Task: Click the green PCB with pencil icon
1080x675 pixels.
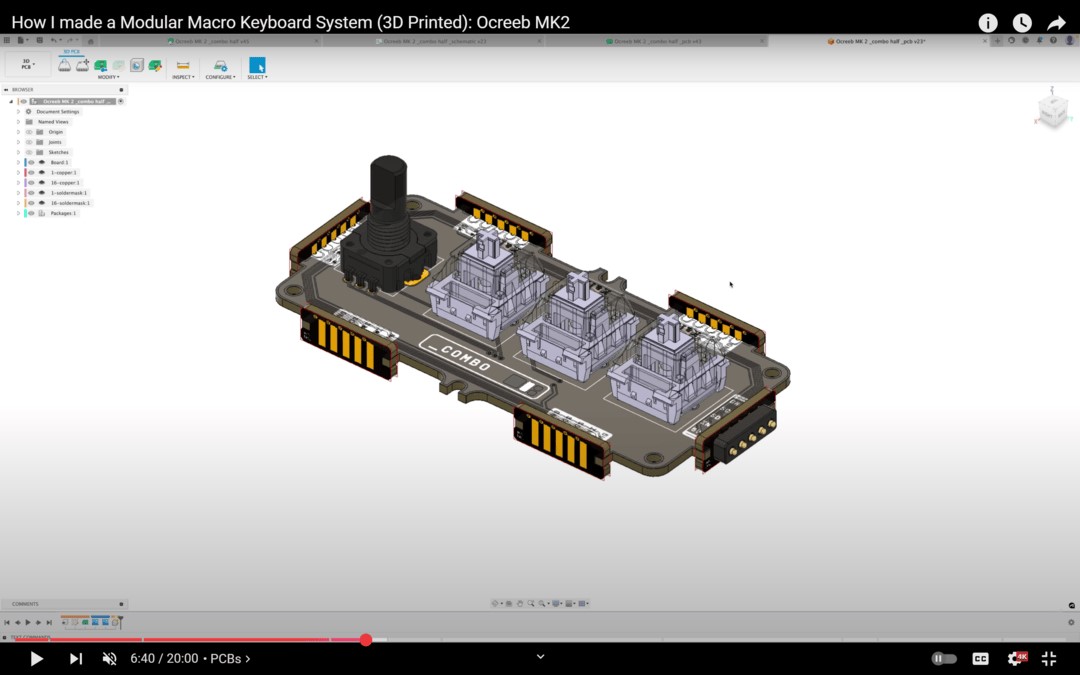Action: pos(155,65)
